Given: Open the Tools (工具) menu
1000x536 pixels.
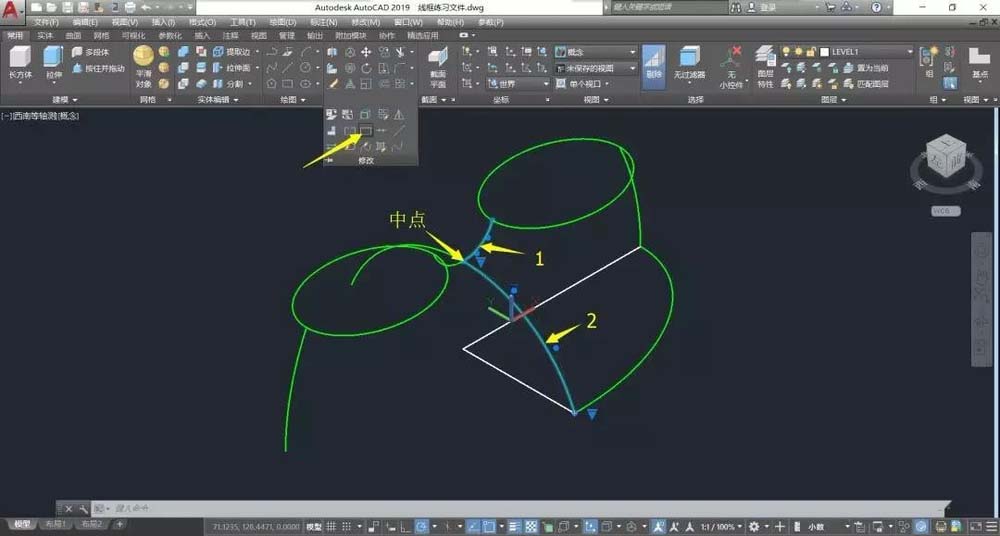Looking at the screenshot, I should coord(242,22).
